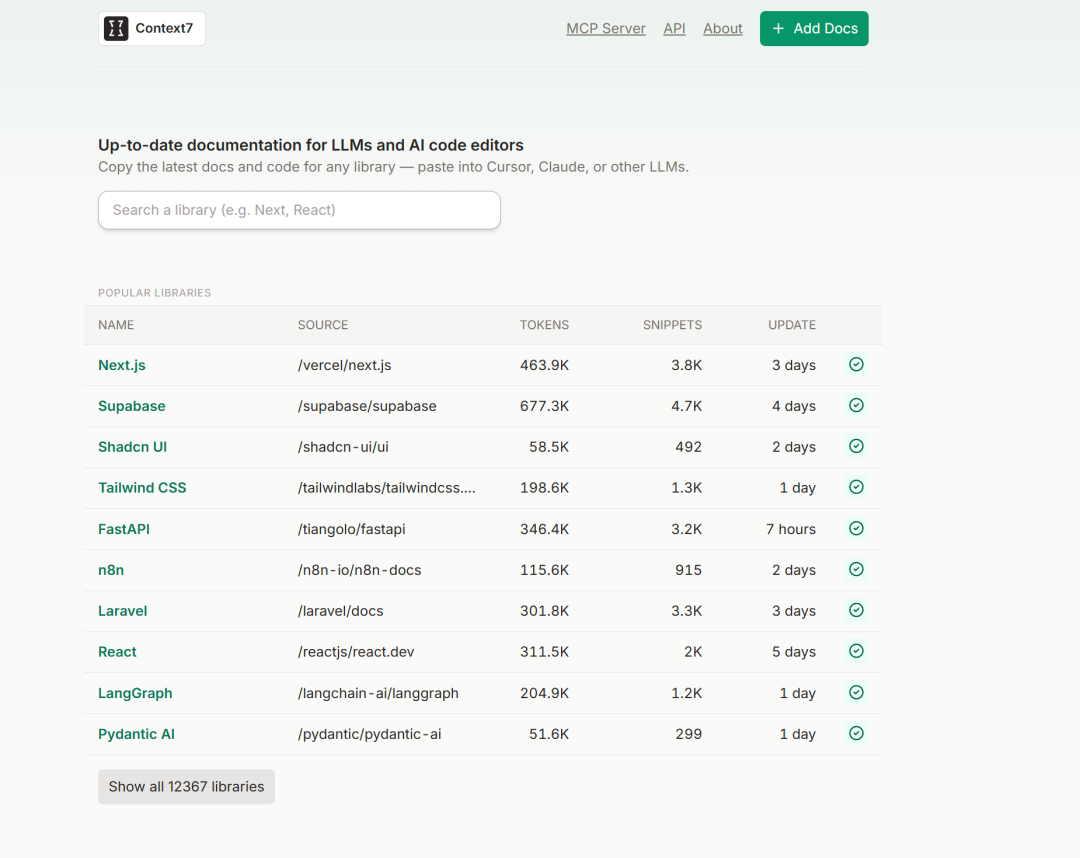1080x858 pixels.
Task: Show all 12367 libraries
Action: click(x=186, y=787)
